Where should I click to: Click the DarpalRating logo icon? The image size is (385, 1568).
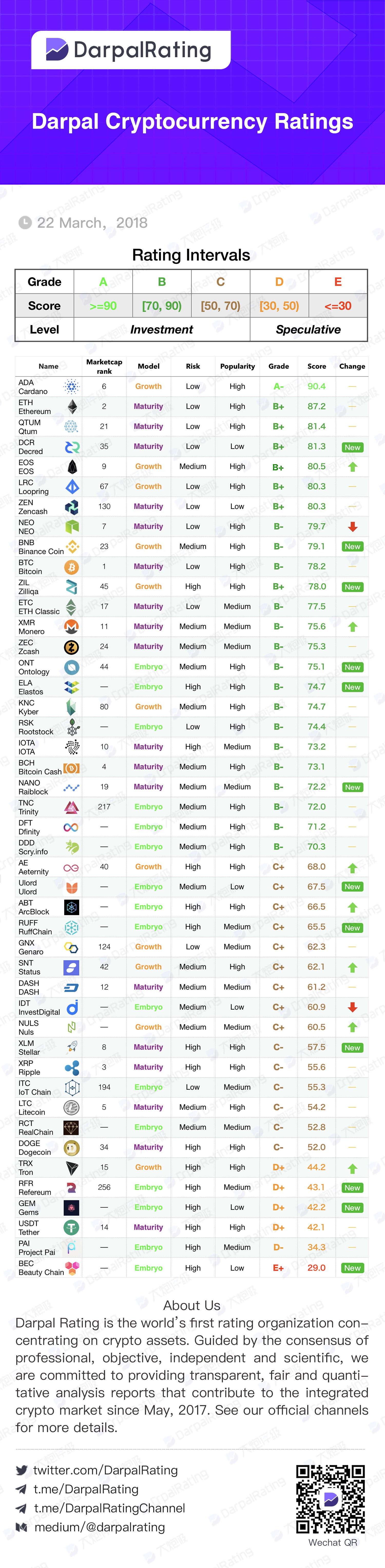tap(57, 50)
